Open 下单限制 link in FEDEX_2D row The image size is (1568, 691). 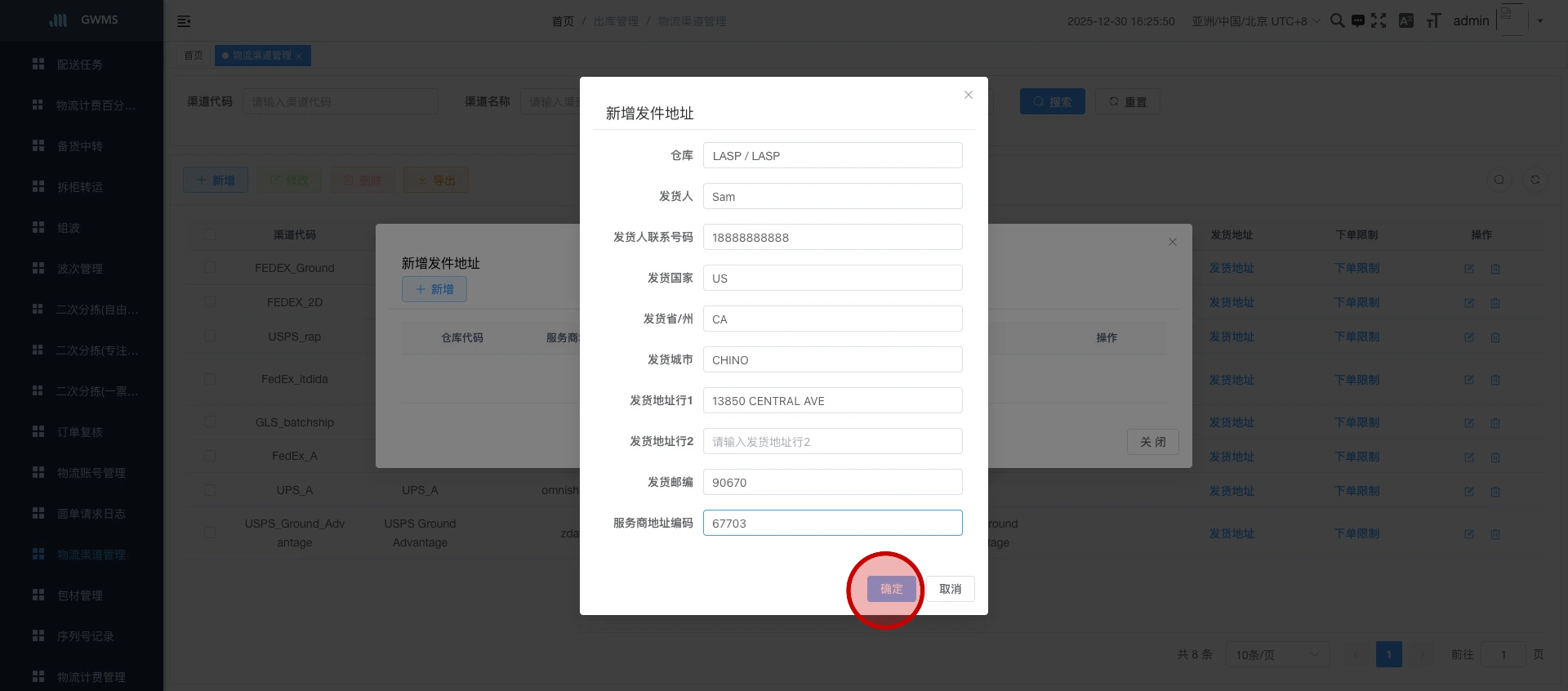pos(1357,302)
